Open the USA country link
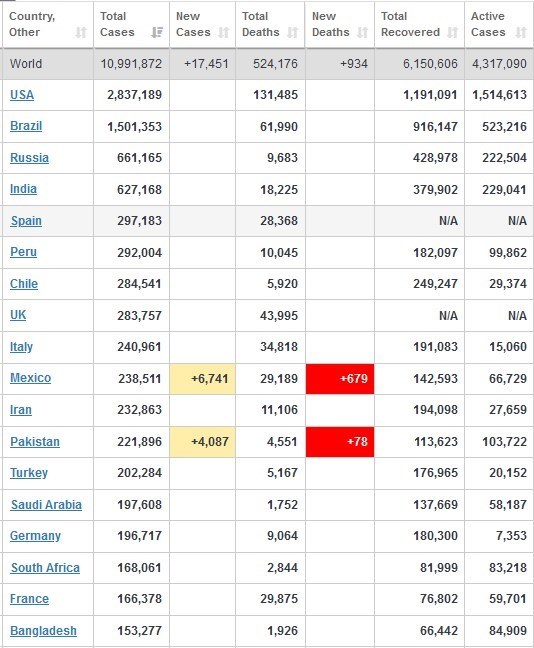The image size is (534, 648). pyautogui.click(x=22, y=95)
